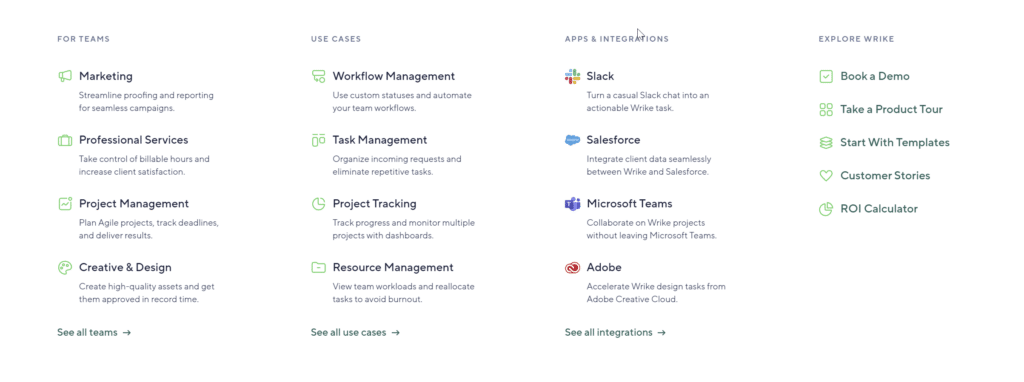Click the arrow next to See all teams
This screenshot has height=382, width=1024.
coord(127,333)
